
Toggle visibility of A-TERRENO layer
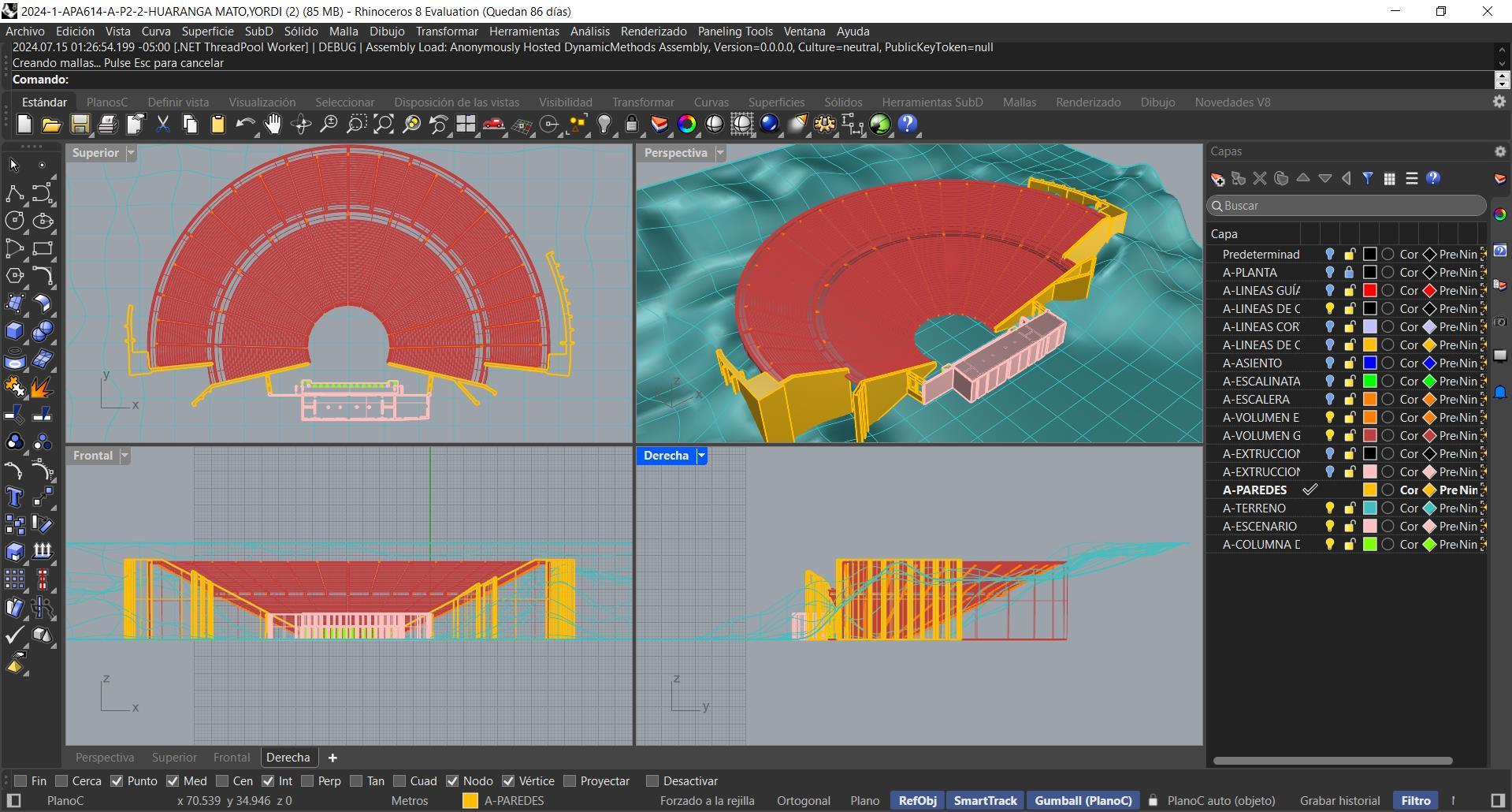point(1329,508)
